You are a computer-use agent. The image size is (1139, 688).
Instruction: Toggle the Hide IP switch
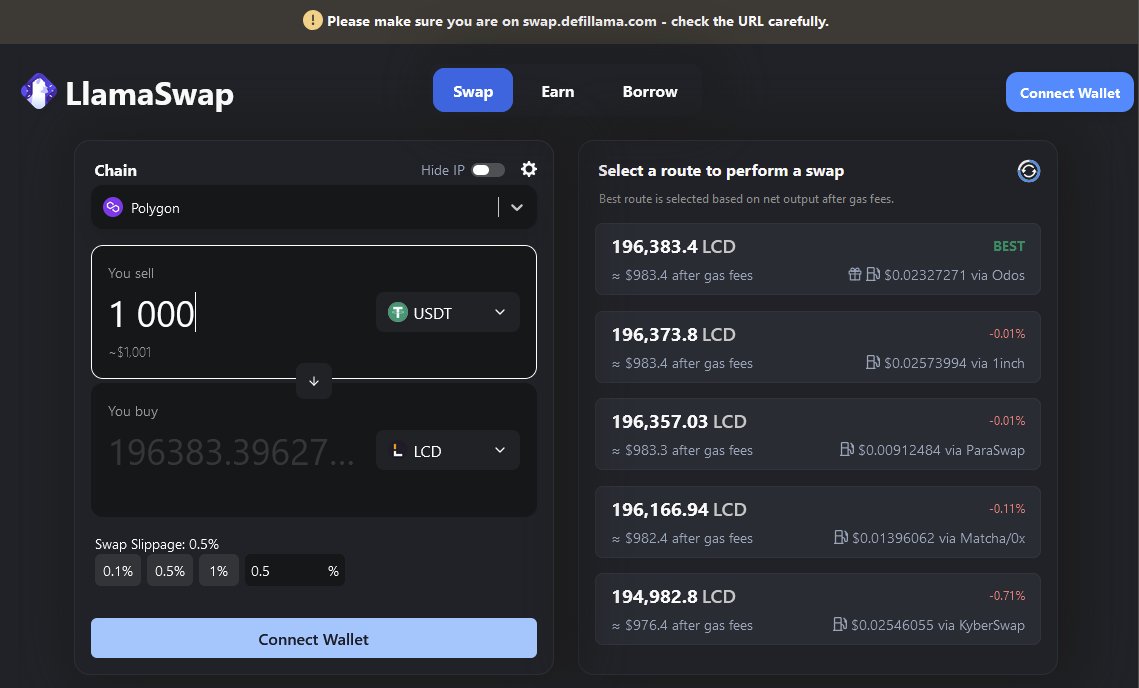487,170
